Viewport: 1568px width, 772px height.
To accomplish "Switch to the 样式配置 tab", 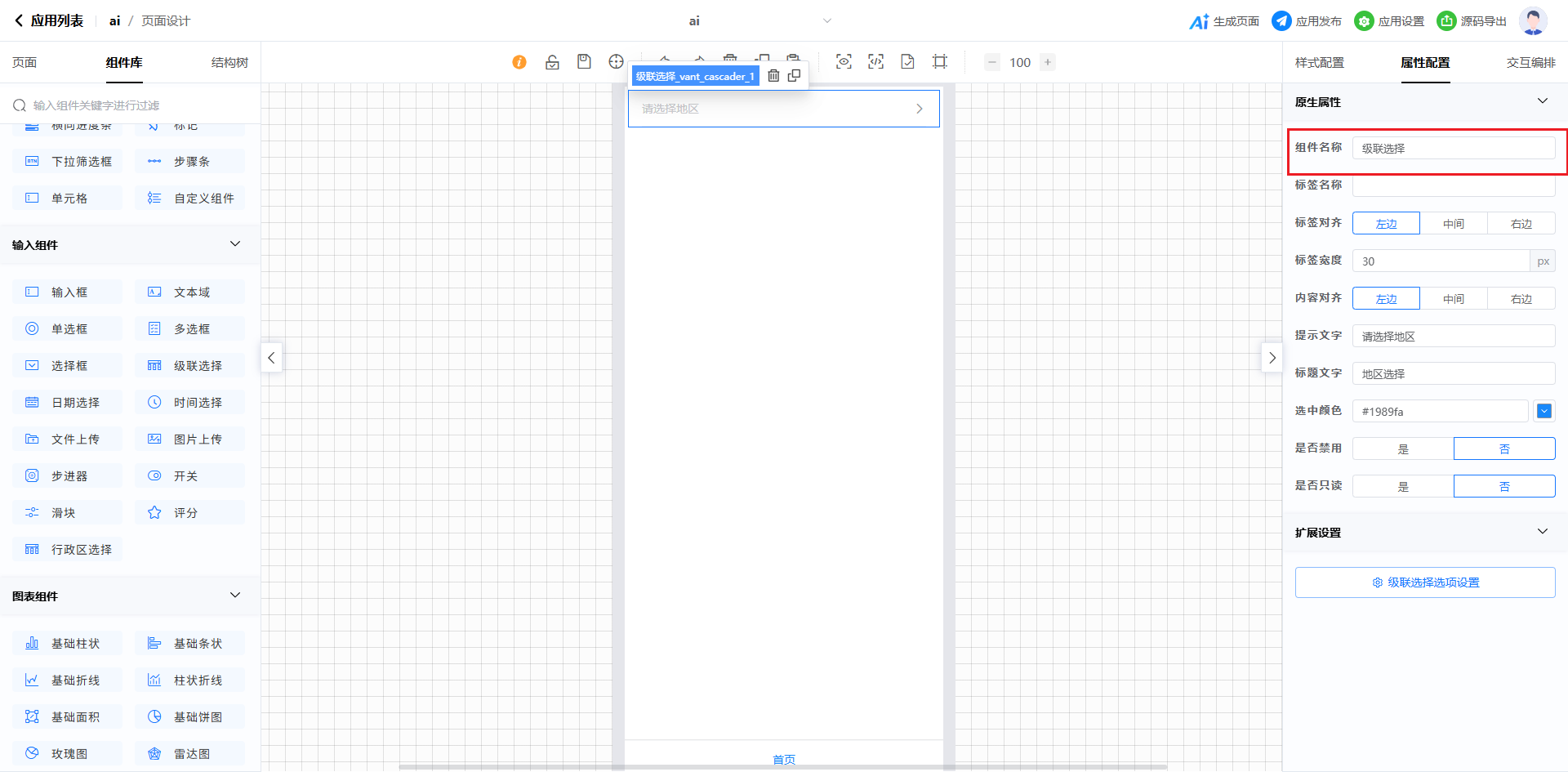I will click(1319, 63).
